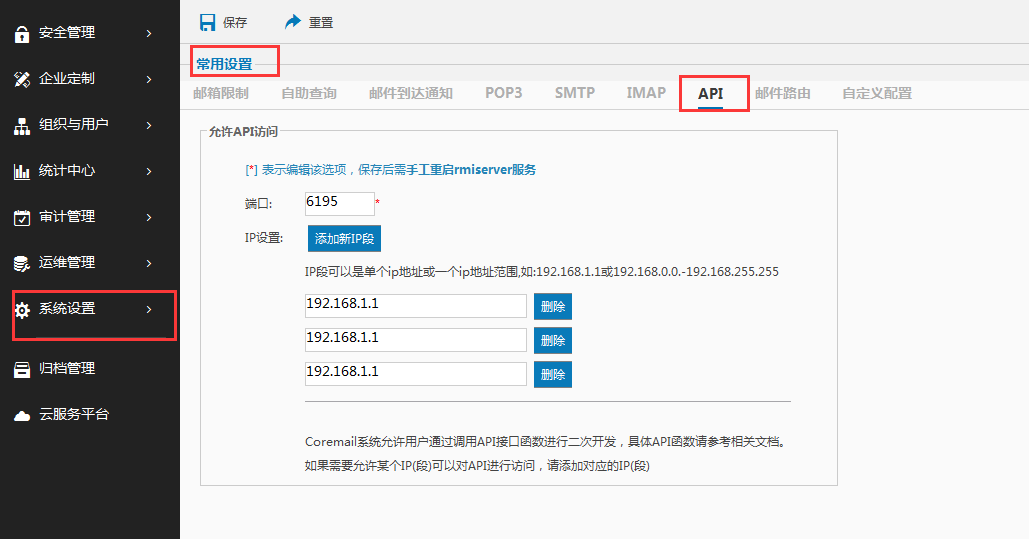Image resolution: width=1029 pixels, height=539 pixels.
Task: Click the System Settings gear icon
Action: pyautogui.click(x=22, y=310)
